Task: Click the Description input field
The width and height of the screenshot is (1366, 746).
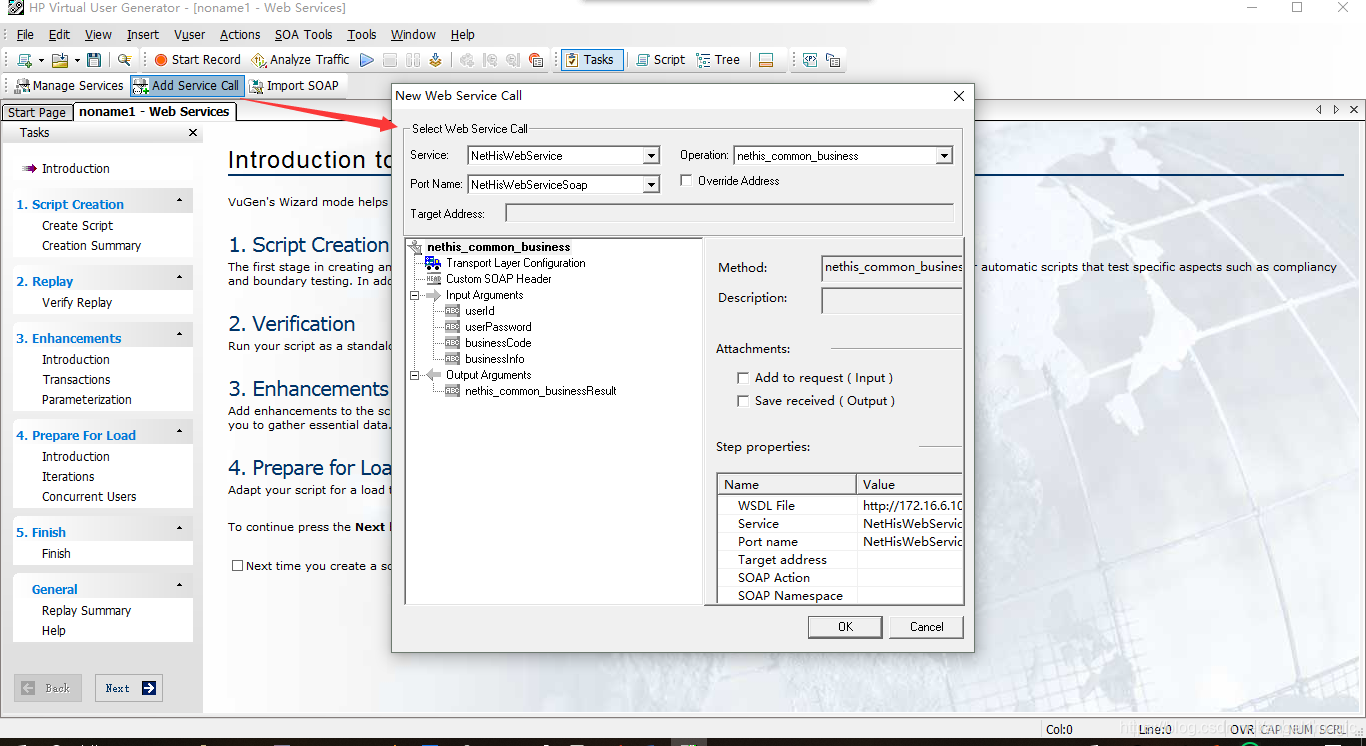Action: click(892, 300)
